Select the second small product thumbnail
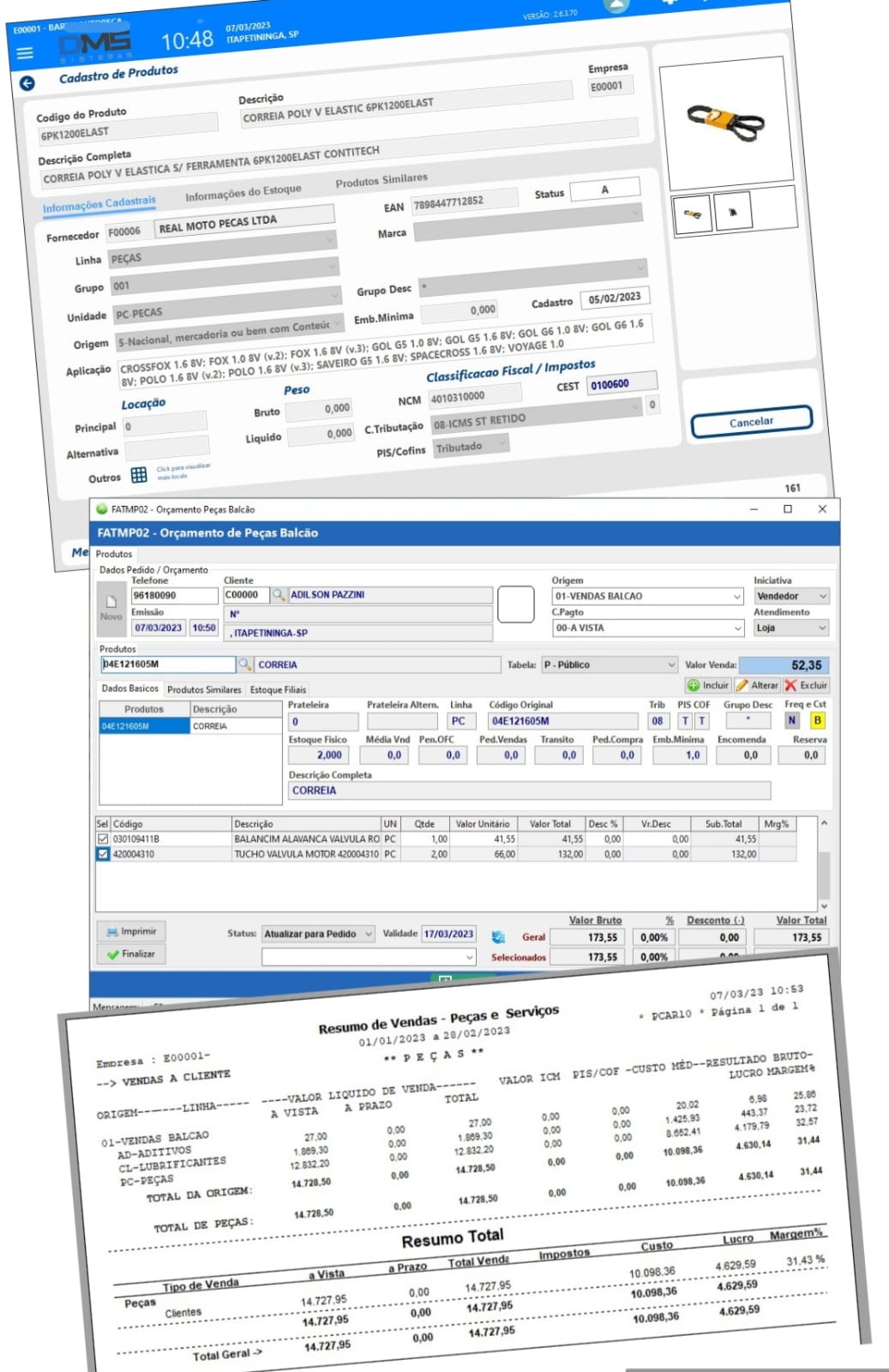The height and width of the screenshot is (1372, 889). coord(733,211)
